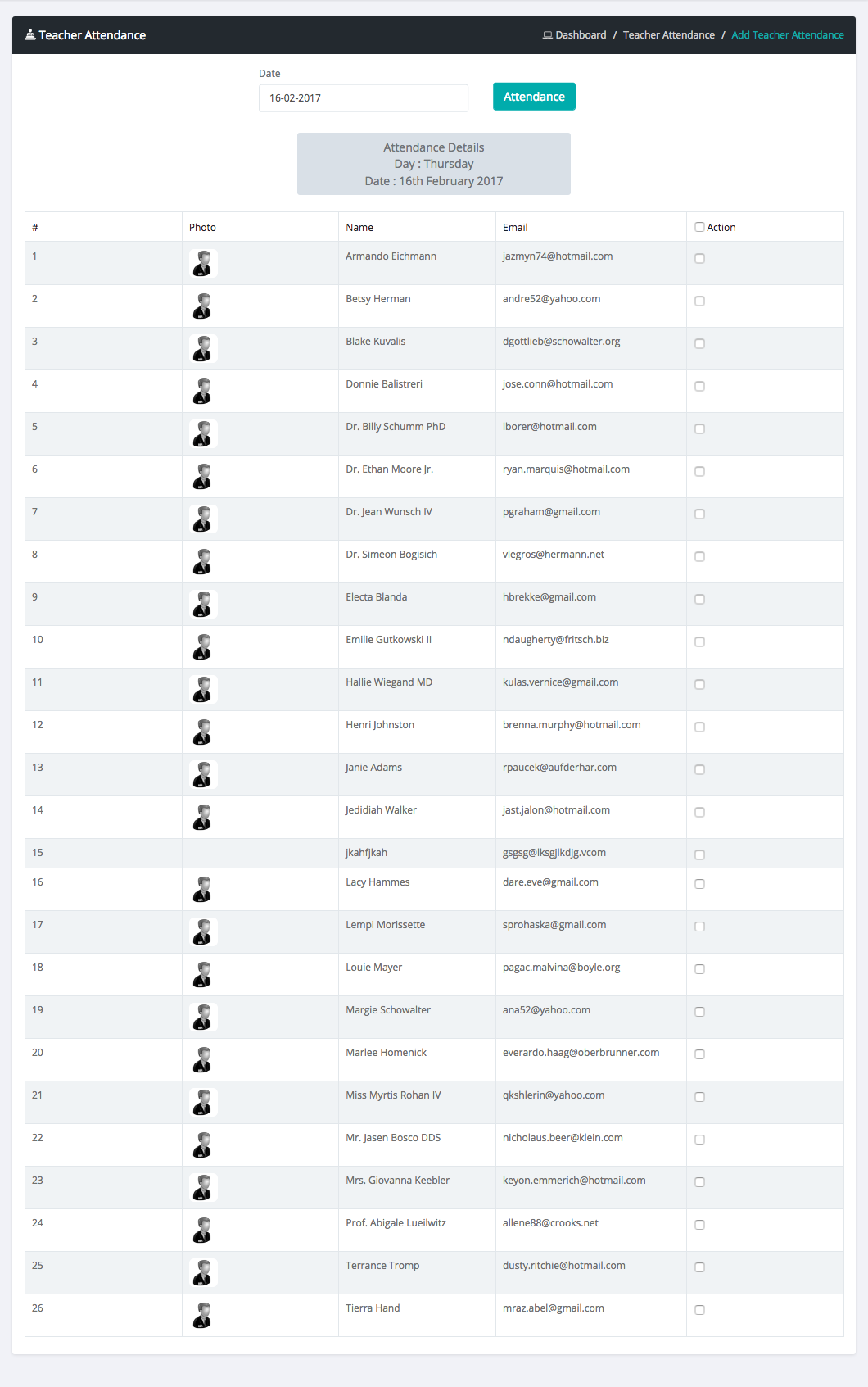Click the Date input field

[364, 98]
